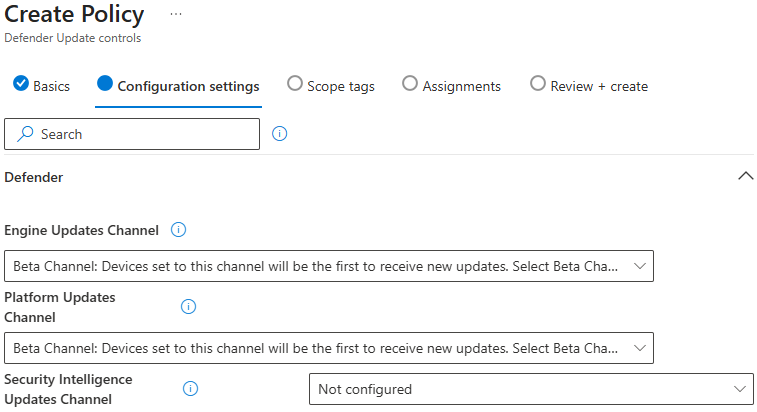Viewport: 757px width, 412px height.
Task: Click the Security Intelligence Updates Channel label
Action: pos(68,389)
